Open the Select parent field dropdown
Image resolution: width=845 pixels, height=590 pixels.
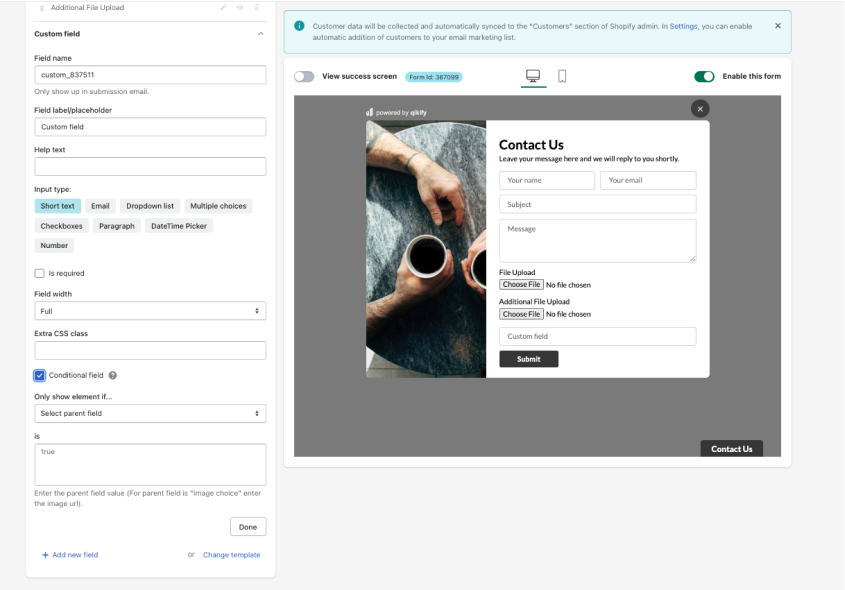pos(150,413)
